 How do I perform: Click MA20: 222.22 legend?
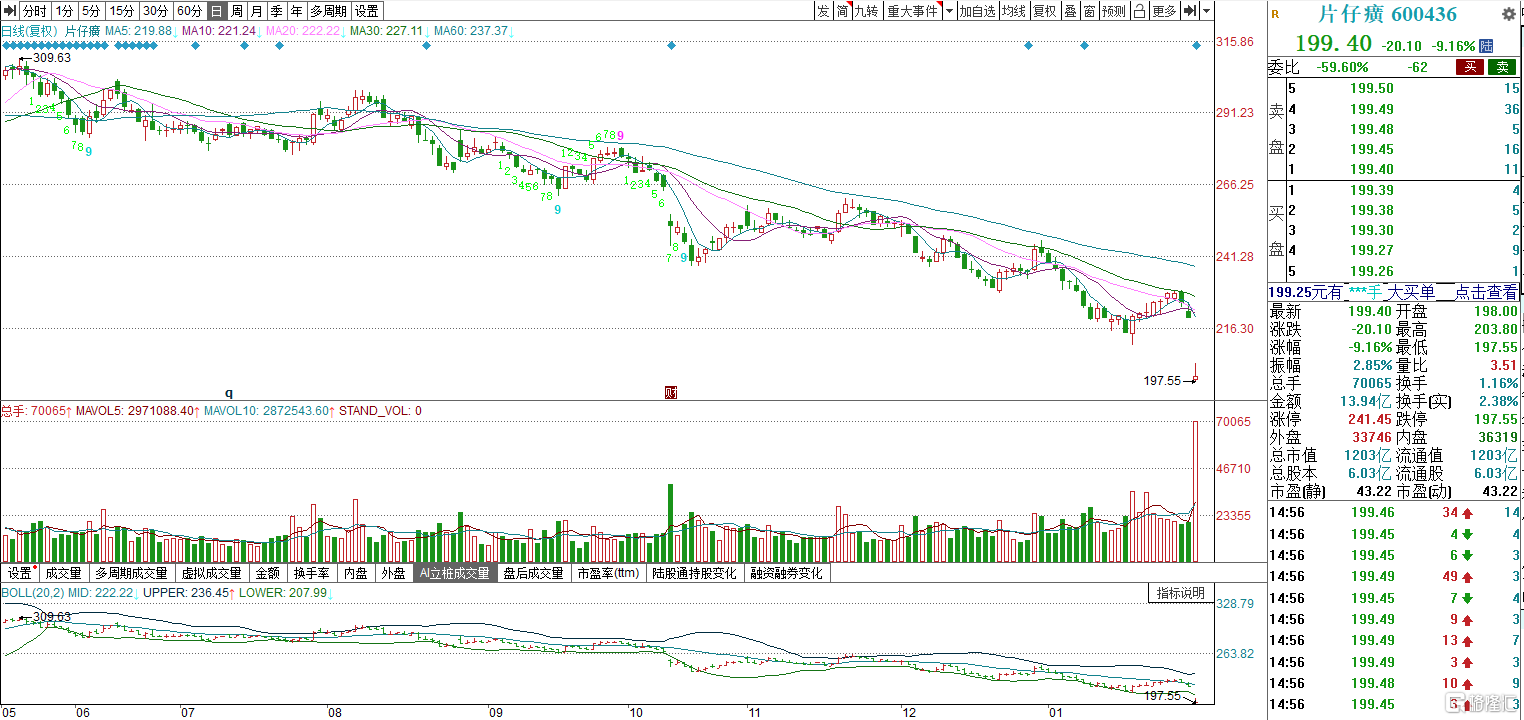[304, 31]
